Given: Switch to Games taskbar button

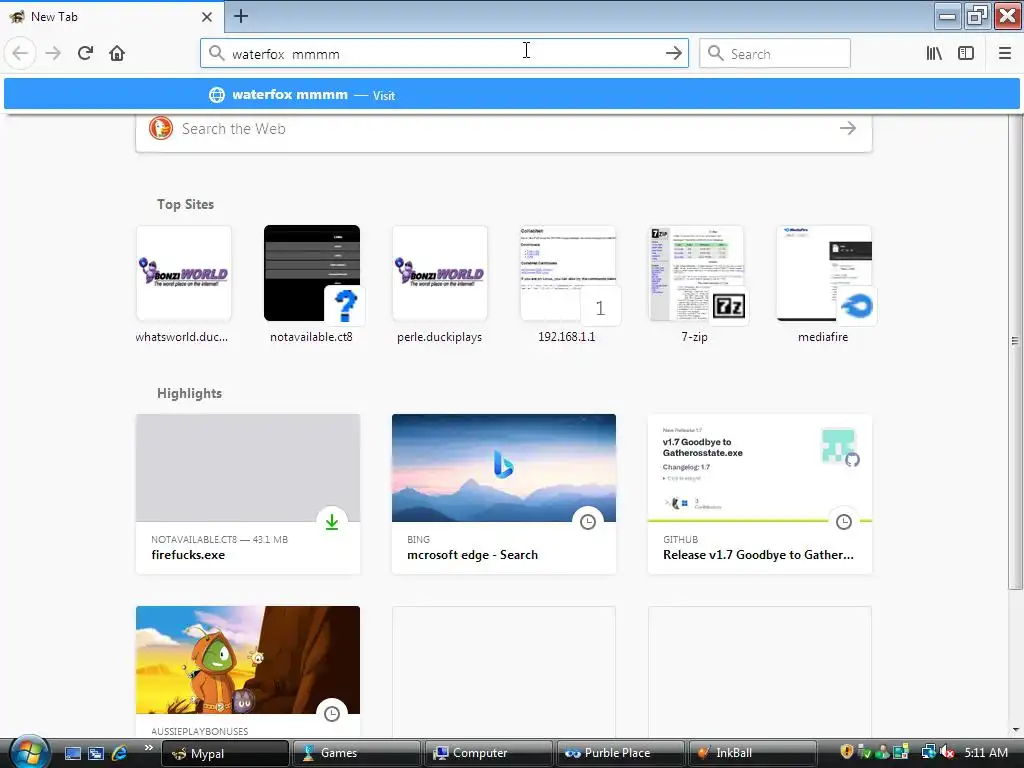Looking at the screenshot, I should [x=357, y=753].
